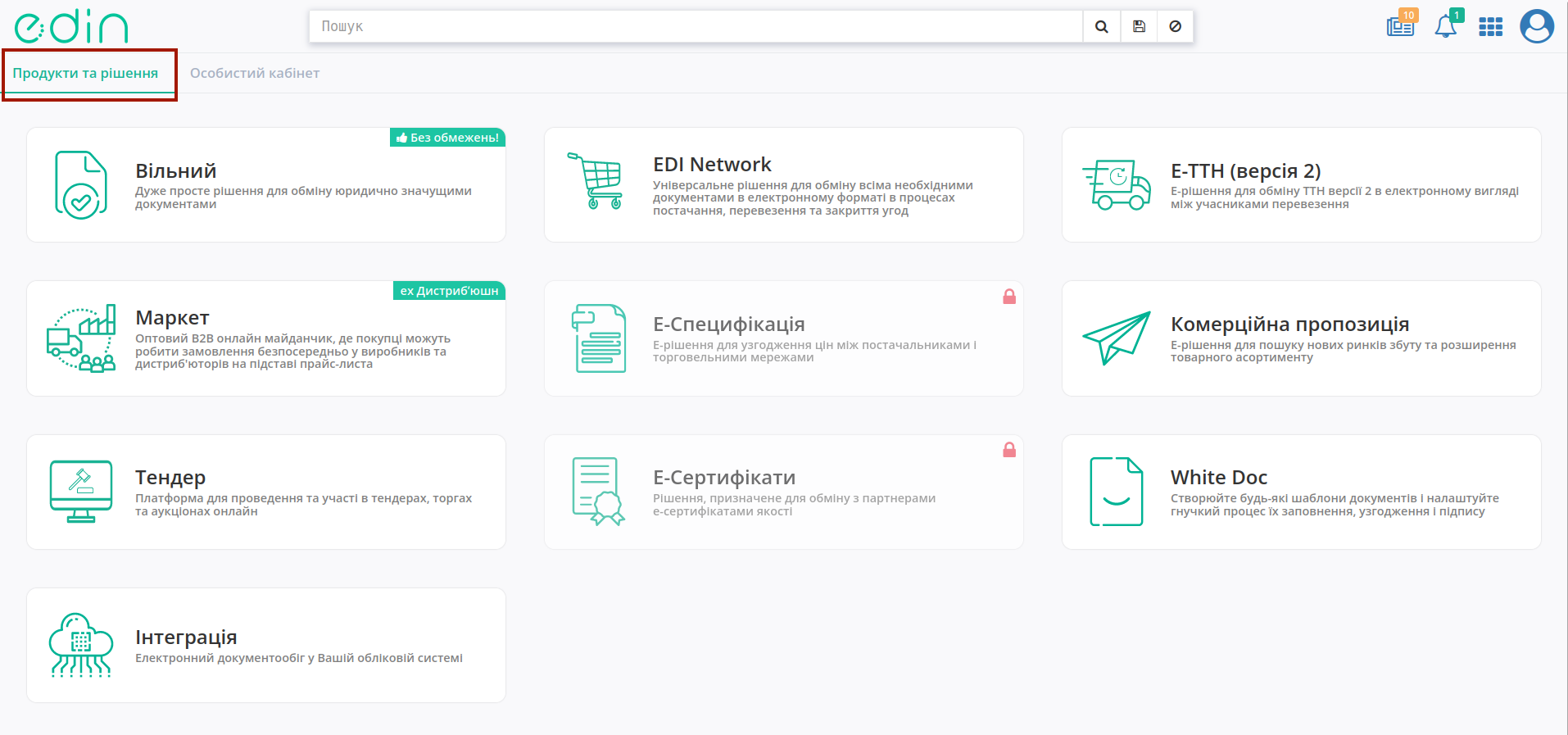
Task: Click the EDI Network shopping cart icon
Action: [595, 180]
